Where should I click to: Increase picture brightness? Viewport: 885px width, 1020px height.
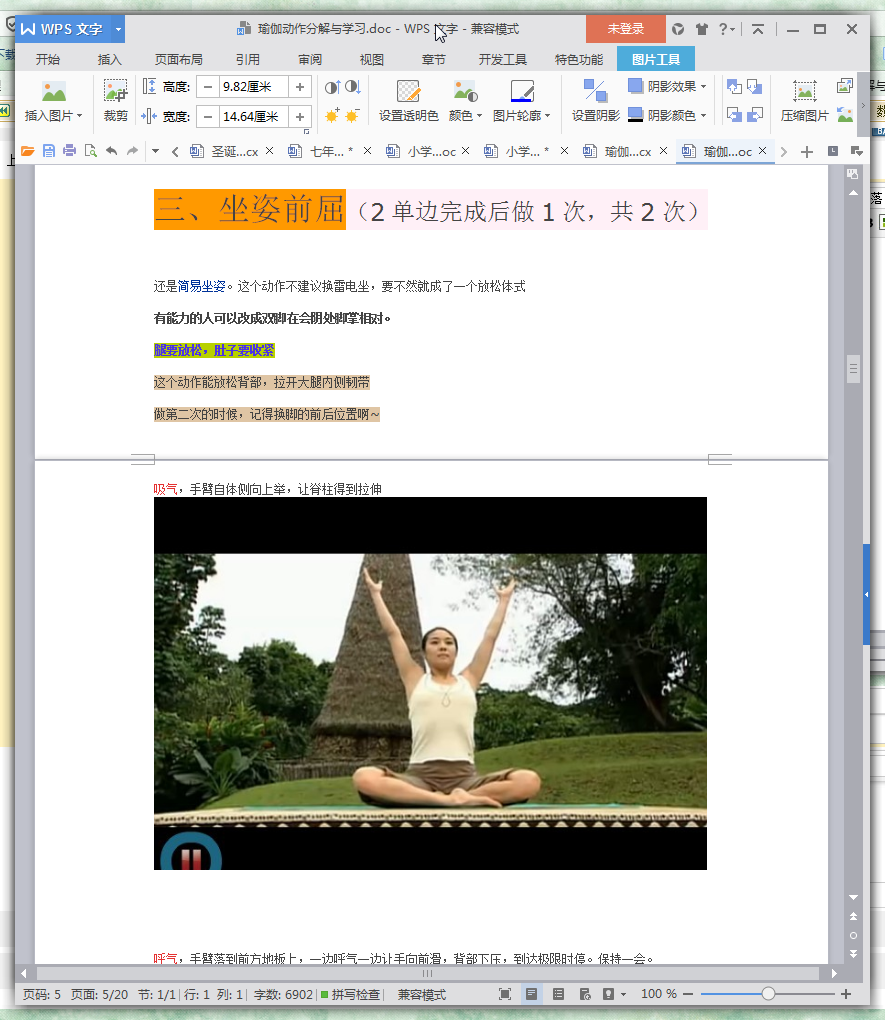[x=332, y=115]
